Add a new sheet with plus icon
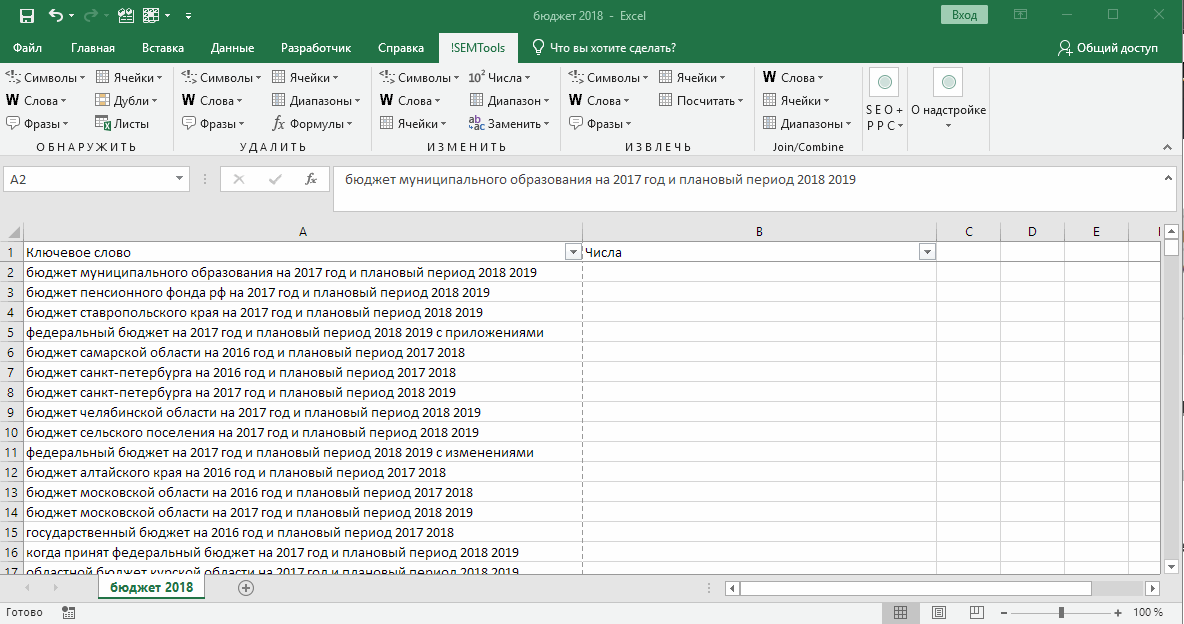The image size is (1184, 624). click(246, 588)
